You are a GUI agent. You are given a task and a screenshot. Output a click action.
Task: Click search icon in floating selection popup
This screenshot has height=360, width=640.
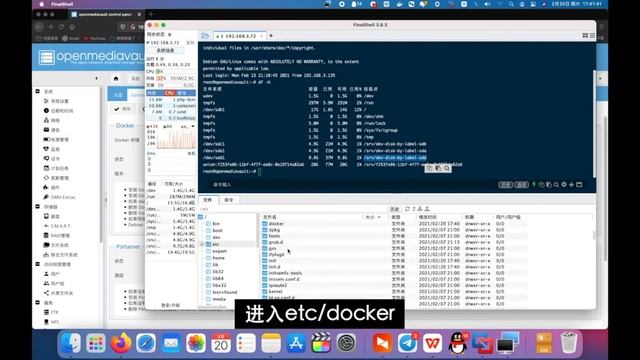coord(447,168)
